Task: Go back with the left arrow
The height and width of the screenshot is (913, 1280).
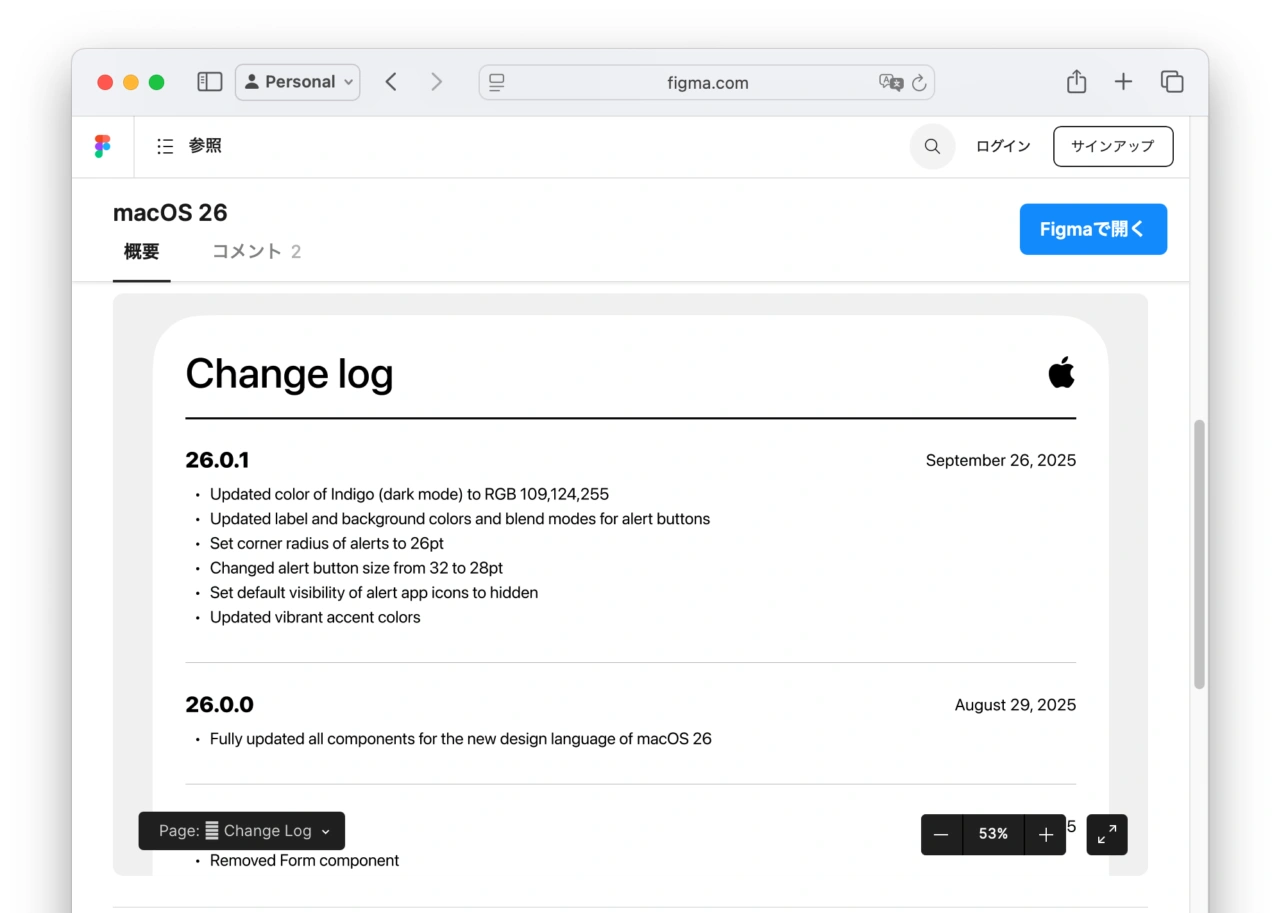Action: pos(391,82)
